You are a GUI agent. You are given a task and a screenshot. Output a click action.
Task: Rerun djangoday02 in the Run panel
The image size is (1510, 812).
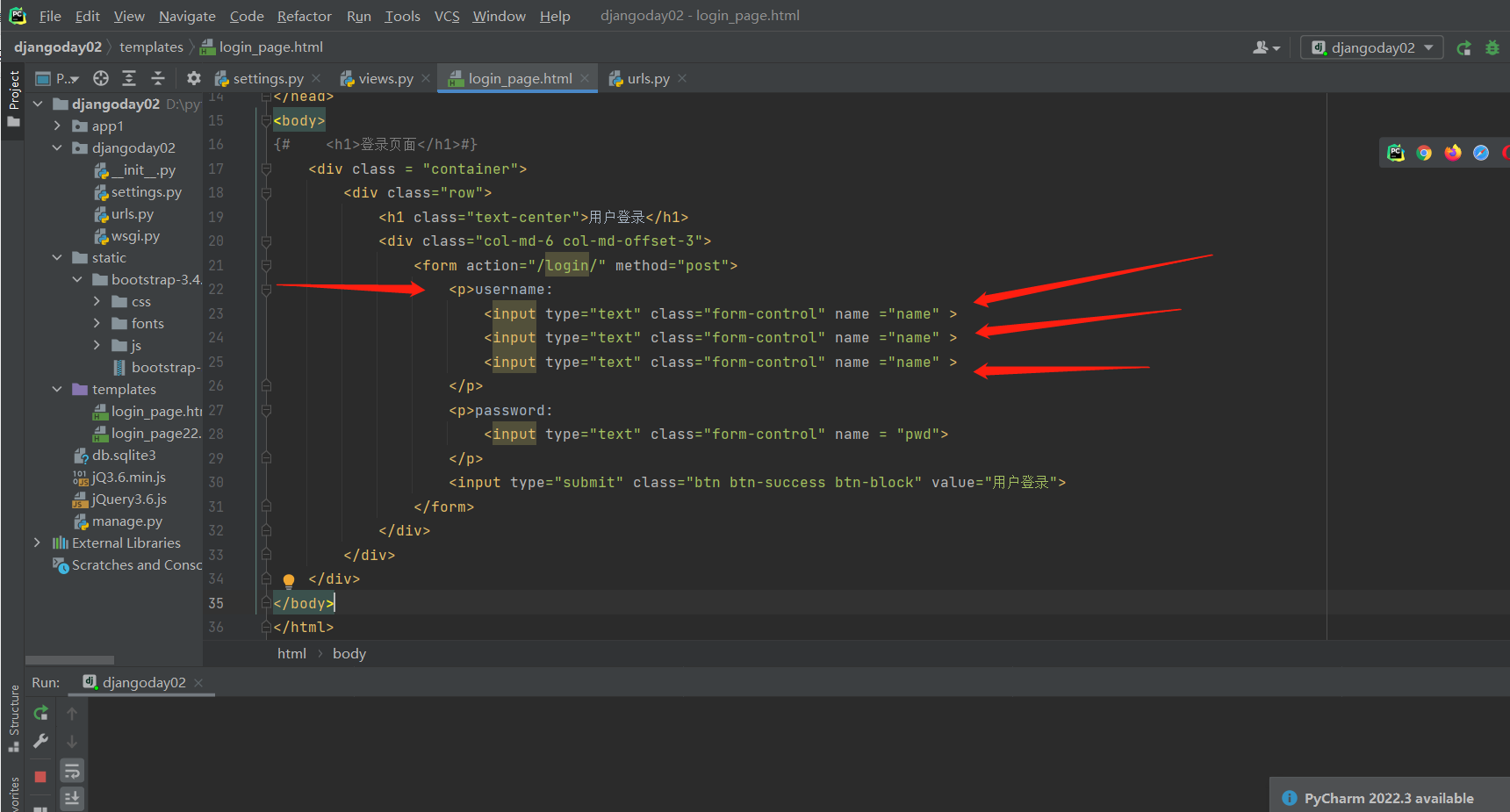tap(40, 713)
